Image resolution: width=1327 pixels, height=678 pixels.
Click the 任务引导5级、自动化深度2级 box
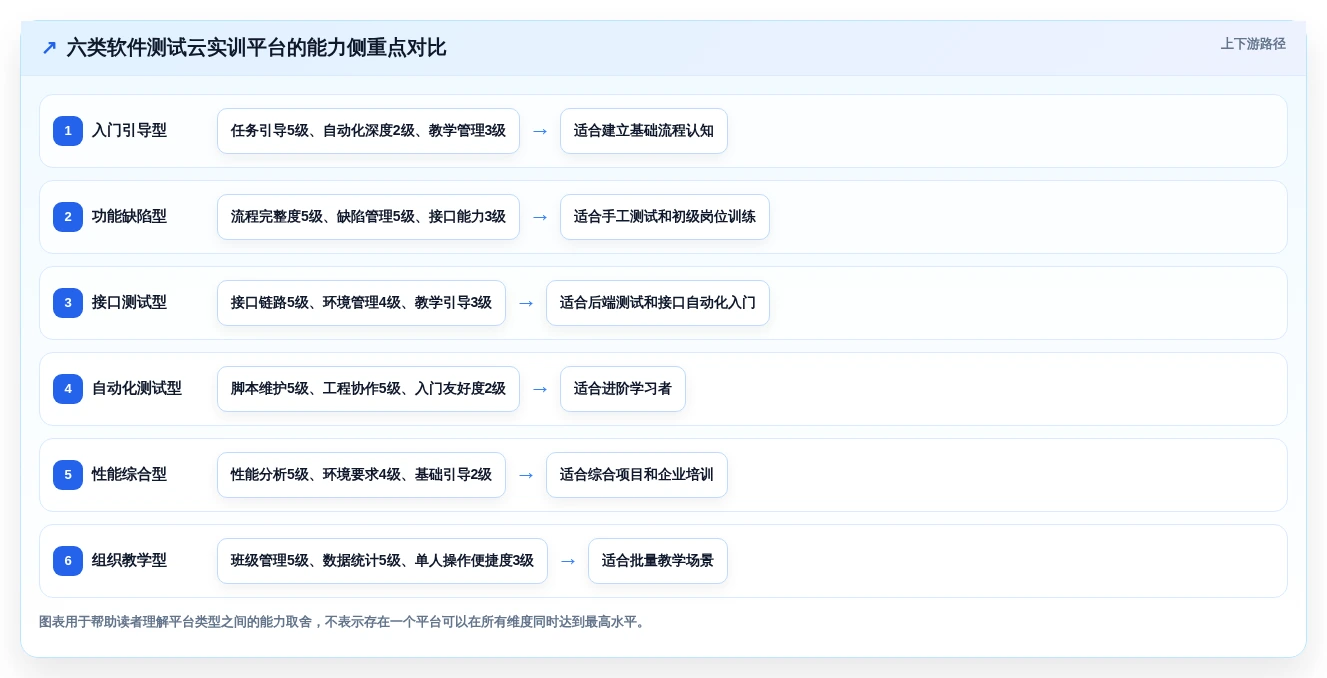click(368, 131)
